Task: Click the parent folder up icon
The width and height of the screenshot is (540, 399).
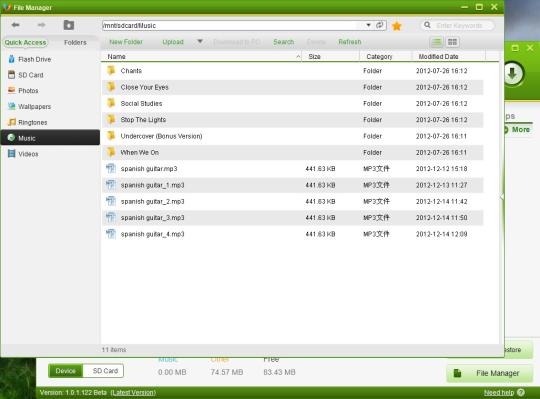Action: [69, 25]
